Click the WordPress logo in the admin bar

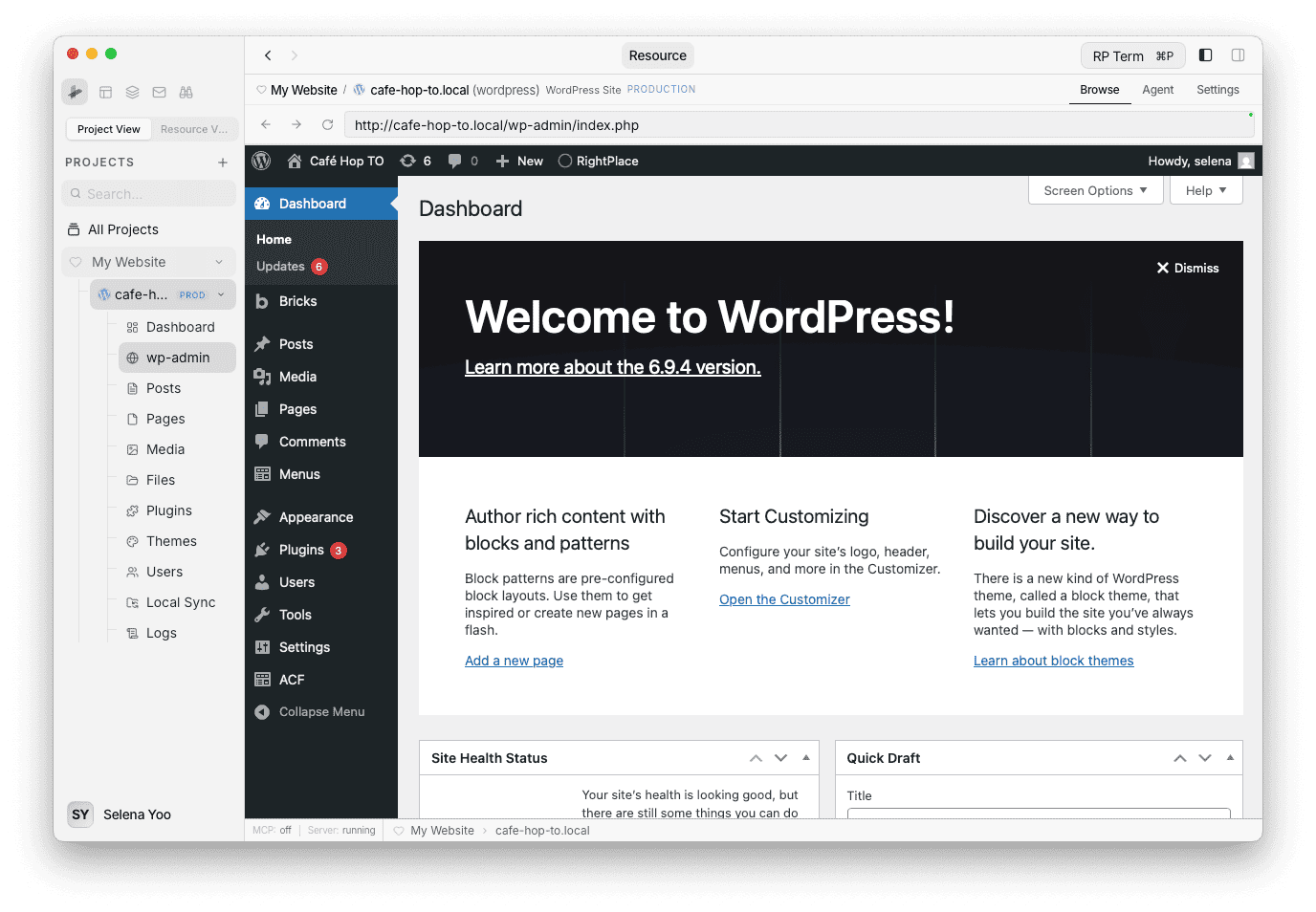click(x=260, y=160)
